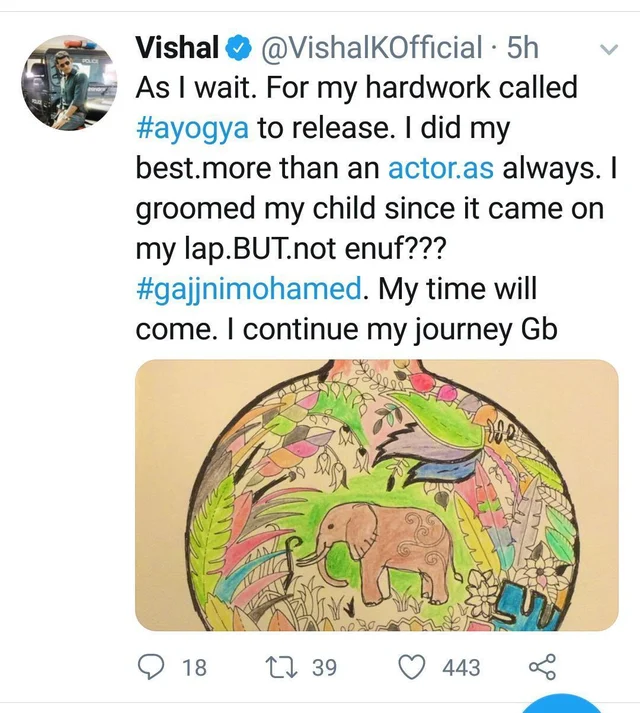View the 443 likes count
Viewport: 640px width, 713px height.
(461, 668)
